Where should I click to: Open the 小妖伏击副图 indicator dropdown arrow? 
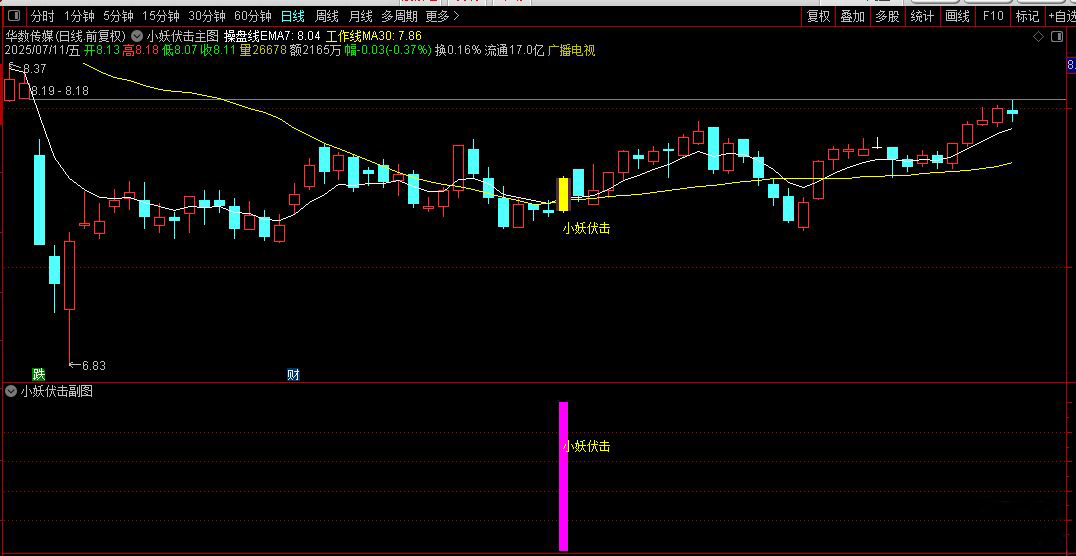(11, 391)
